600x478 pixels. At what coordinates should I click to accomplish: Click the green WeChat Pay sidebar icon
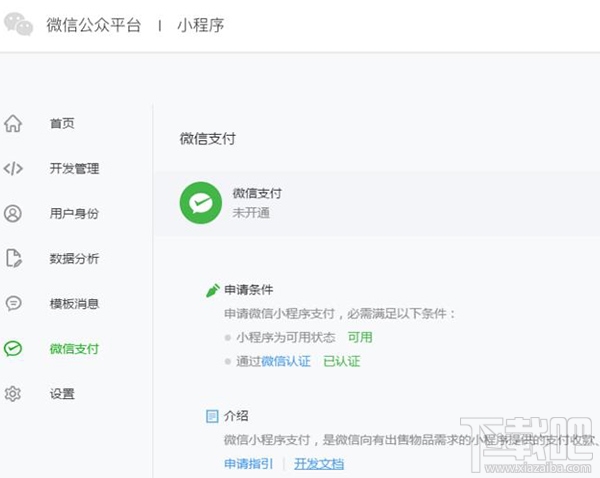(x=13, y=349)
